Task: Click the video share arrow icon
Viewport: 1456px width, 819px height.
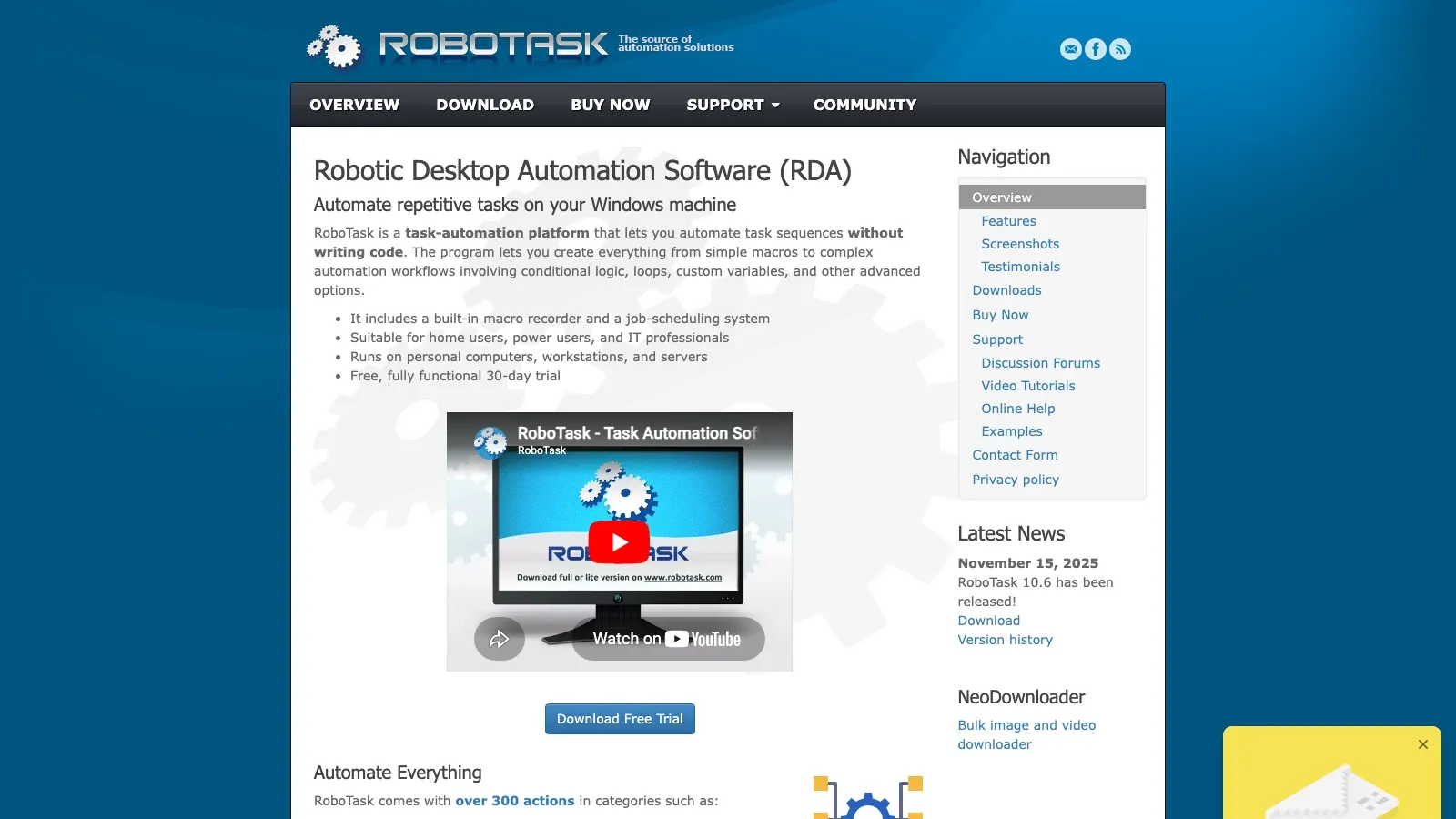Action: (x=500, y=639)
